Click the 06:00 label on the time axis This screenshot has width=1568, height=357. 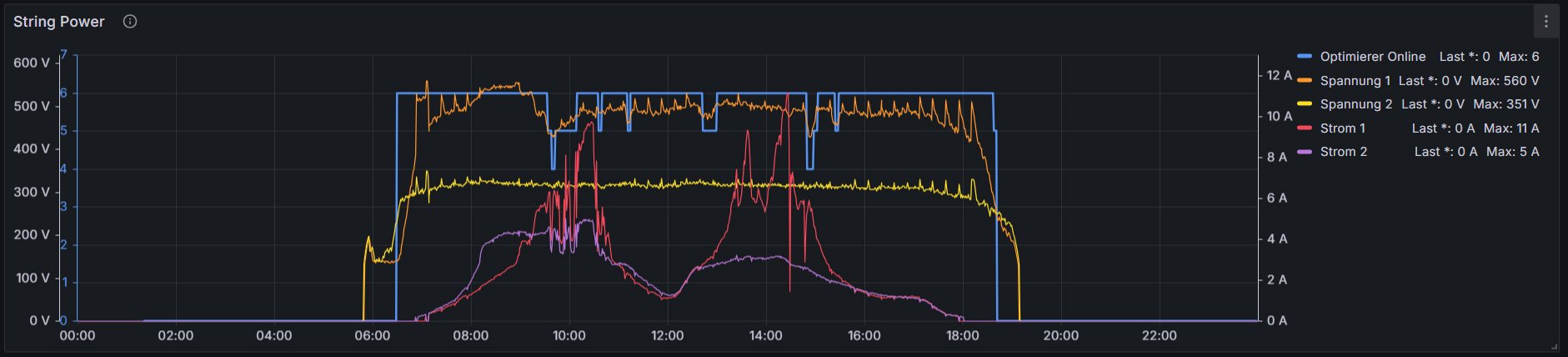coord(372,335)
